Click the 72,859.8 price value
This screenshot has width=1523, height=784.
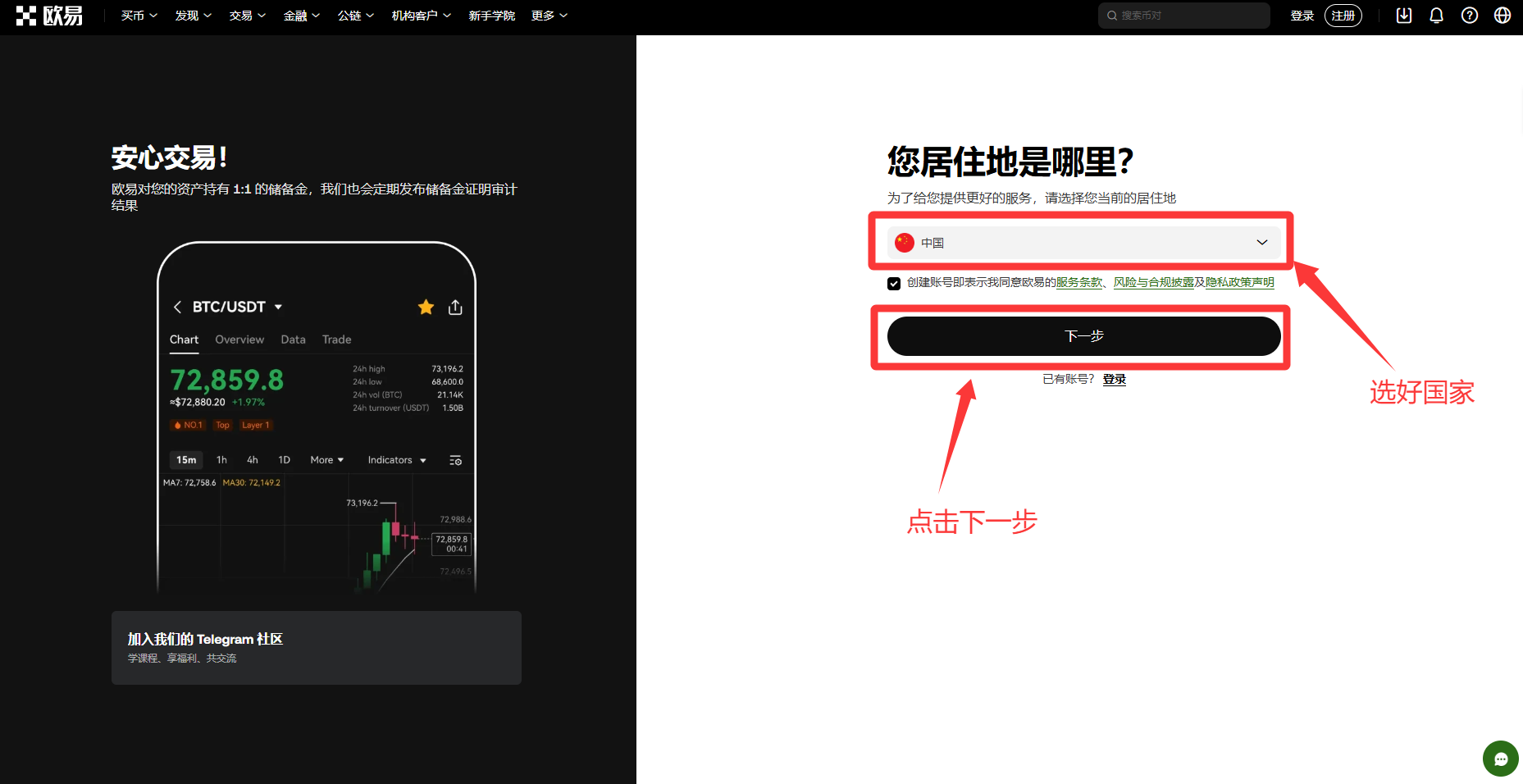(x=227, y=381)
